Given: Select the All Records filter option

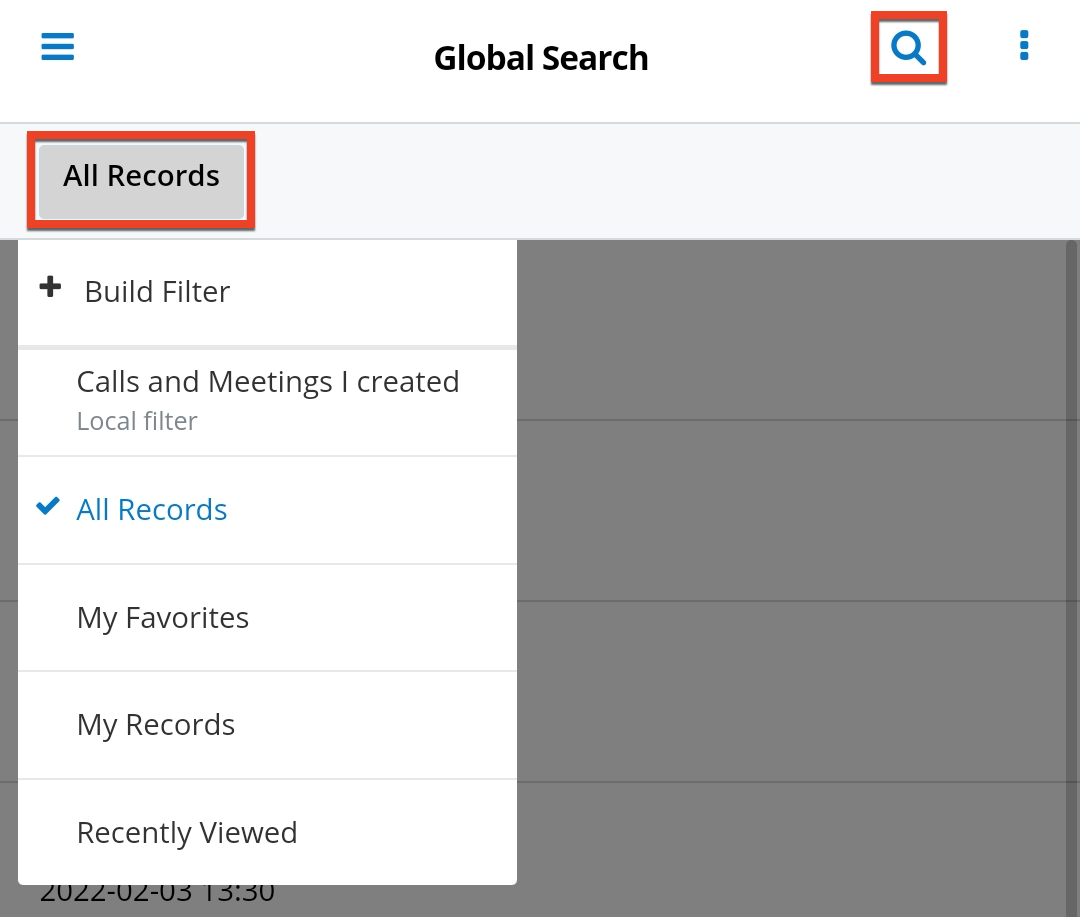Looking at the screenshot, I should pos(152,509).
